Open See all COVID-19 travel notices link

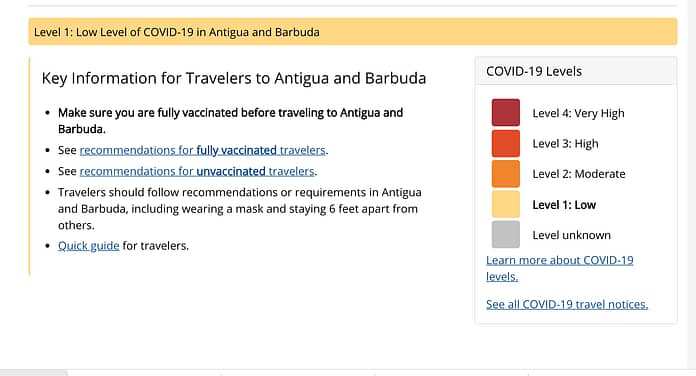click(x=567, y=305)
